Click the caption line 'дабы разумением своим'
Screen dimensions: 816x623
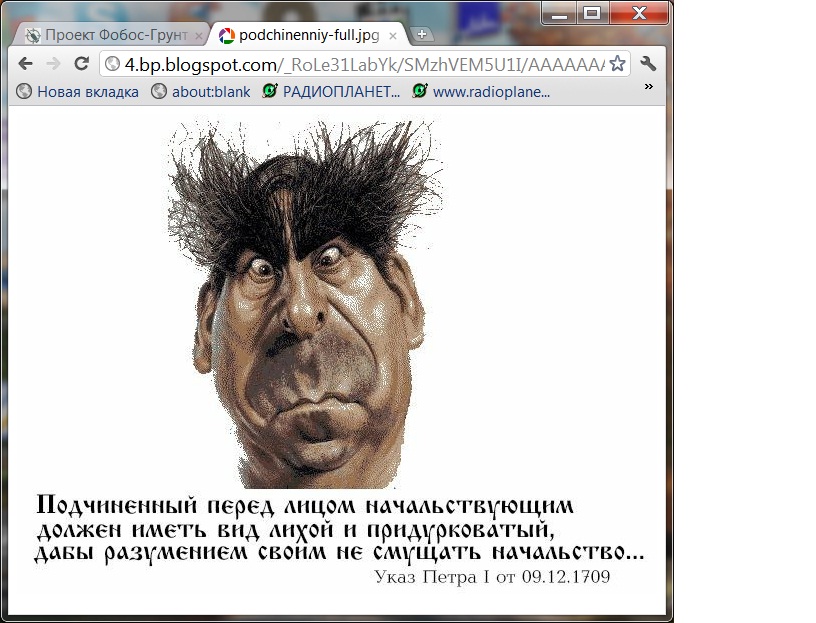[339, 552]
